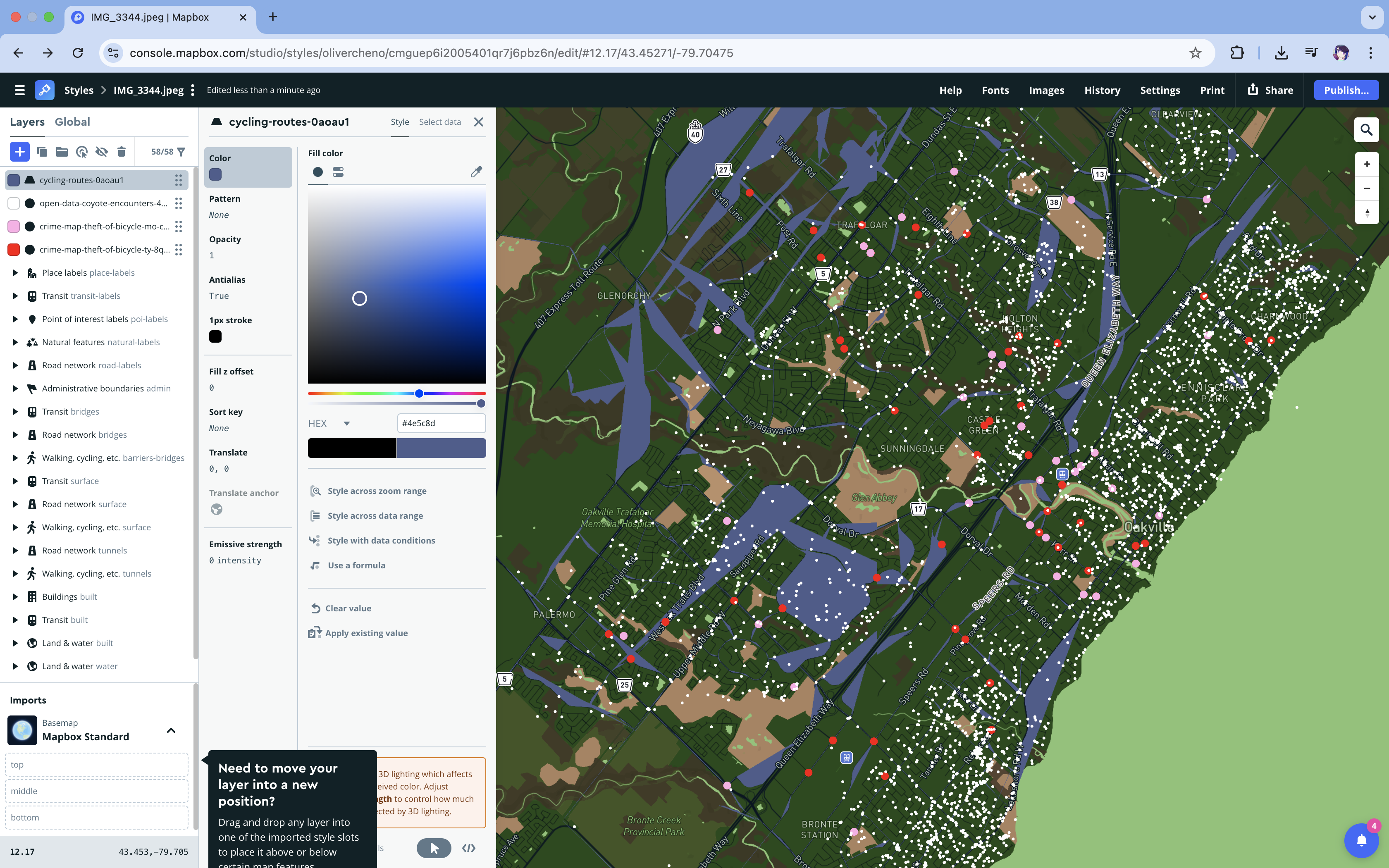Viewport: 1389px width, 868px height.
Task: Open the Select data tab
Action: tap(440, 122)
